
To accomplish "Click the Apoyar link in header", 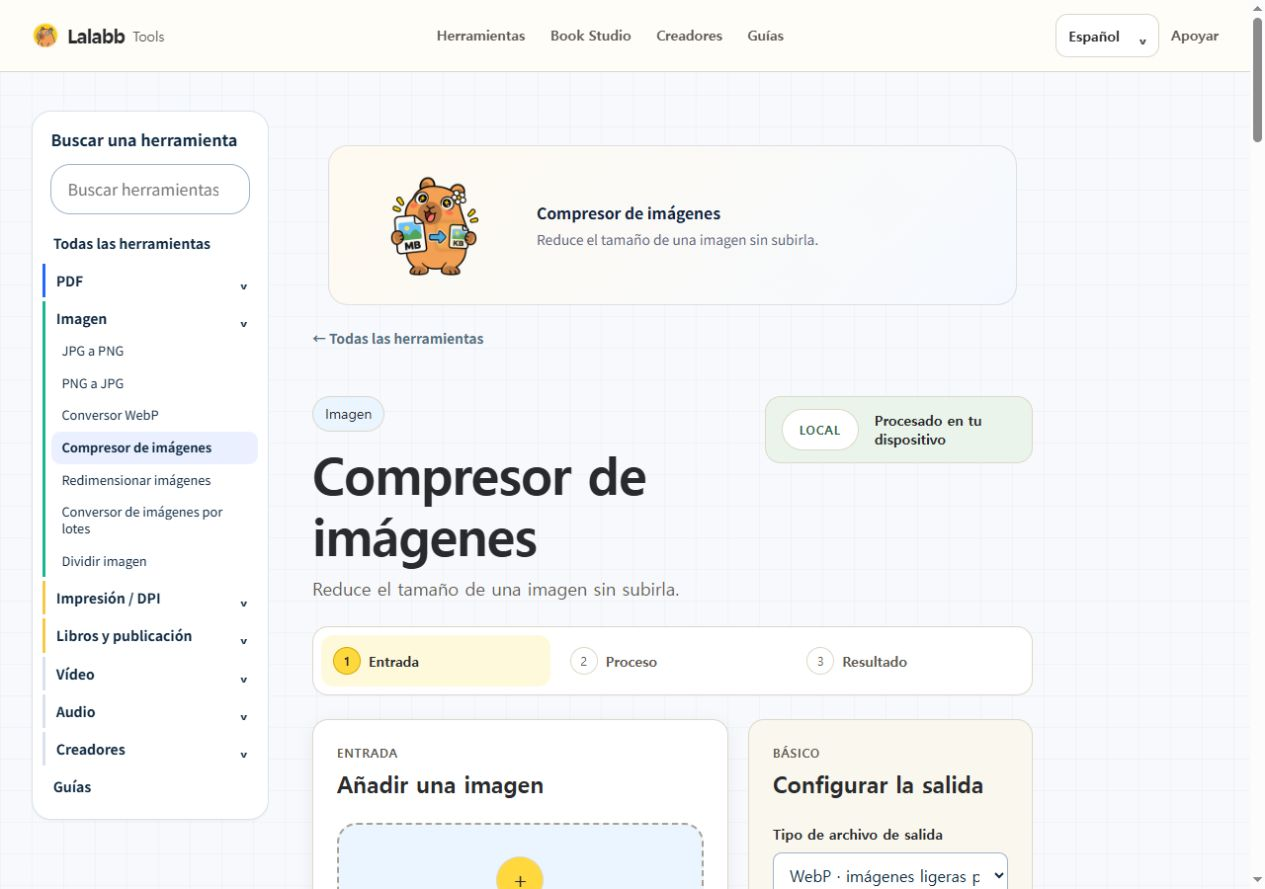I will [1194, 36].
